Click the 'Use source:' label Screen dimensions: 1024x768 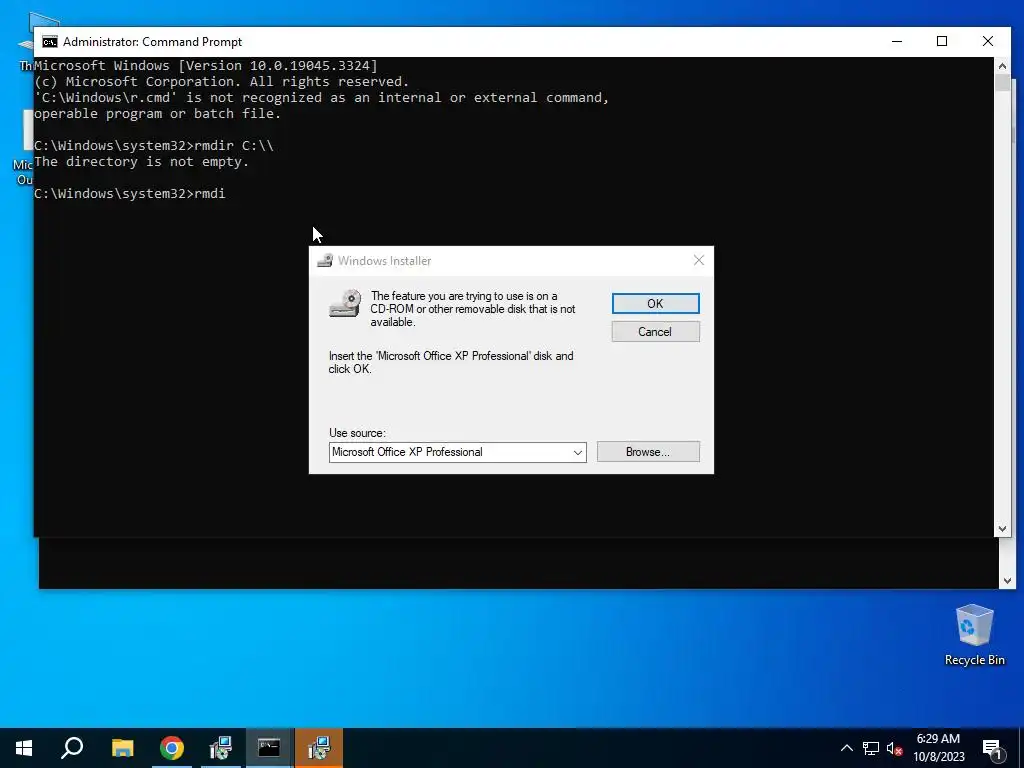[357, 433]
